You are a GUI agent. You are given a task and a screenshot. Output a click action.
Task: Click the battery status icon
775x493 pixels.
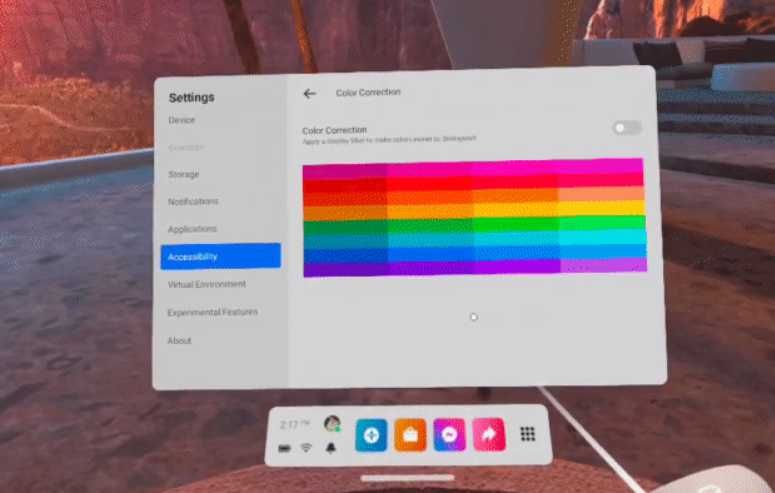(x=283, y=447)
